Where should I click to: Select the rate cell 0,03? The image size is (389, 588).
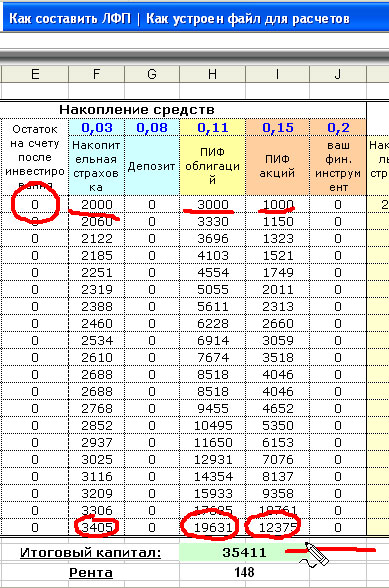96,128
